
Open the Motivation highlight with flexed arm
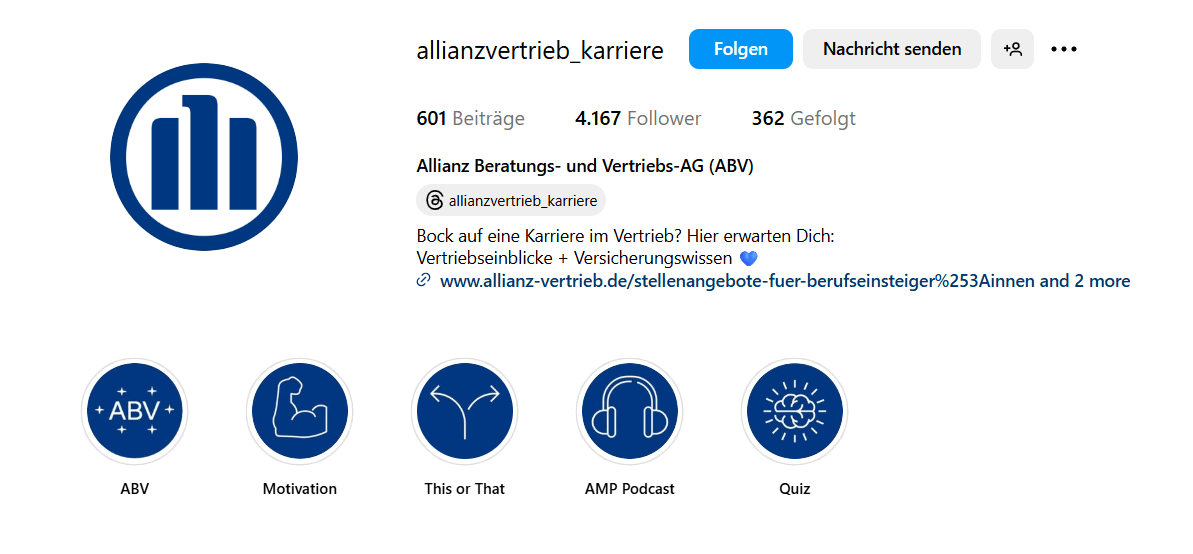[x=299, y=411]
